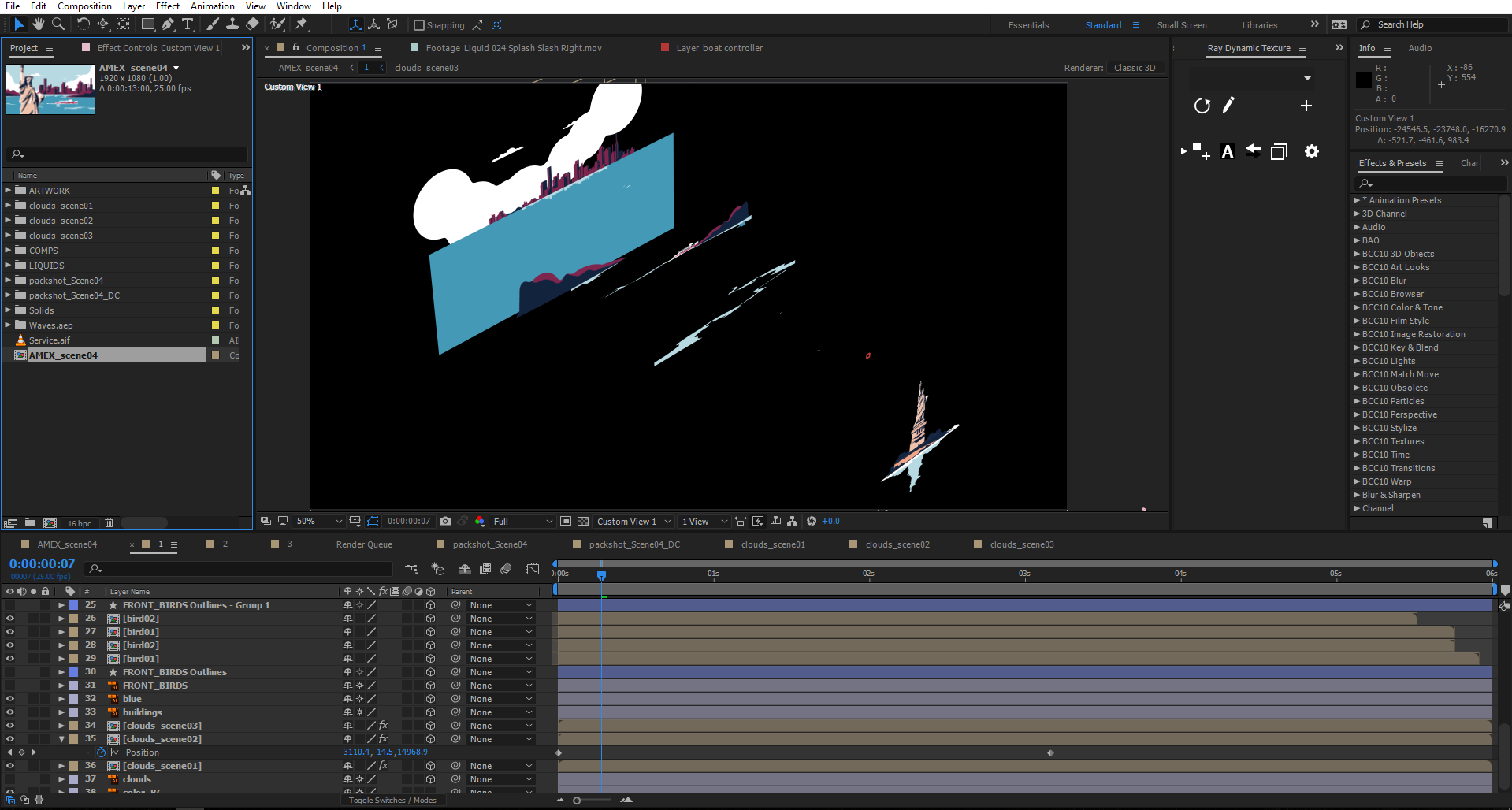Select the Brush tool
The width and height of the screenshot is (1512, 810).
coord(213,24)
